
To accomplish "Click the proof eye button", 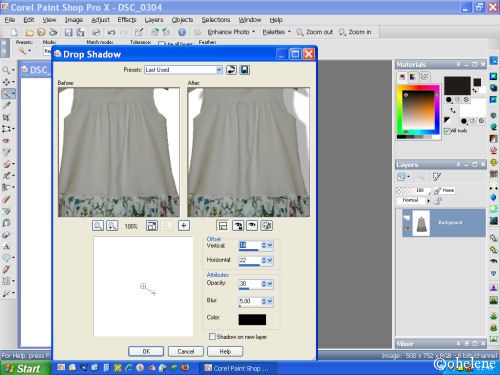I will click(252, 226).
